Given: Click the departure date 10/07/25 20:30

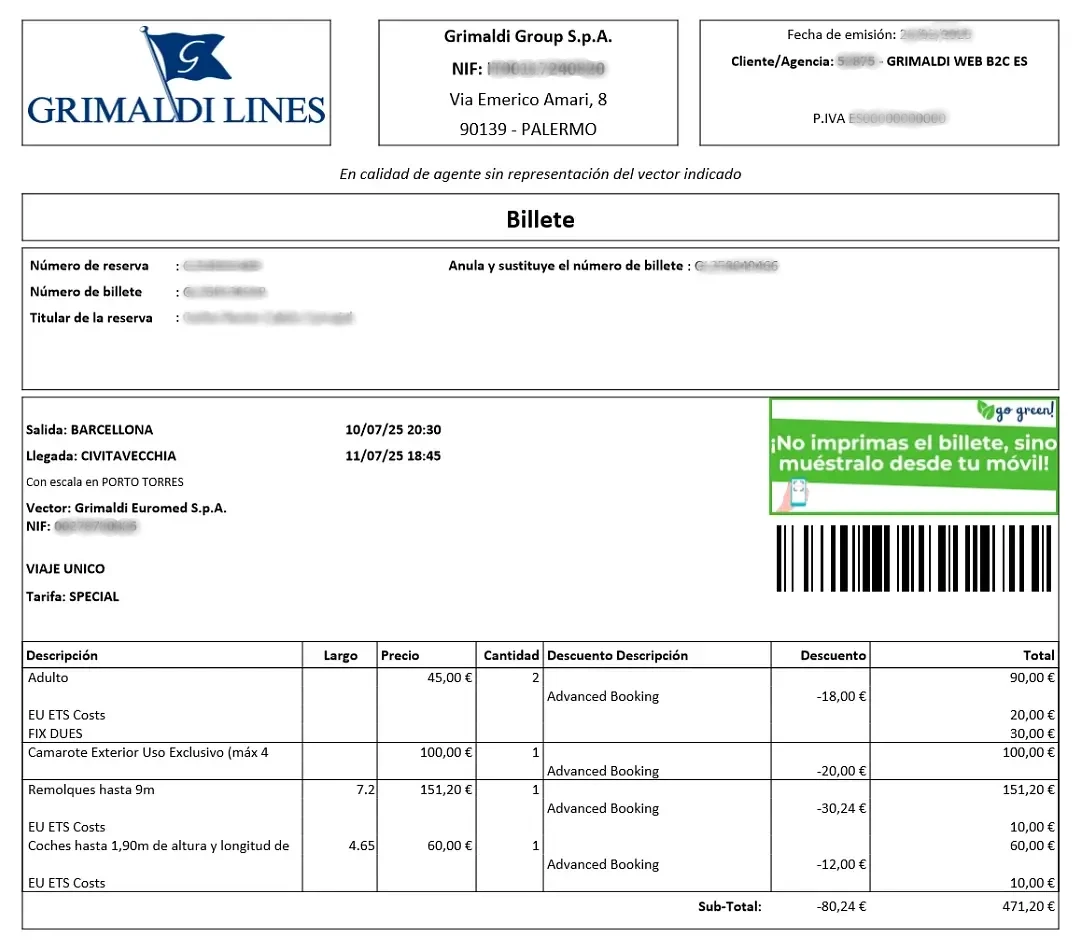Looking at the screenshot, I should tap(393, 430).
